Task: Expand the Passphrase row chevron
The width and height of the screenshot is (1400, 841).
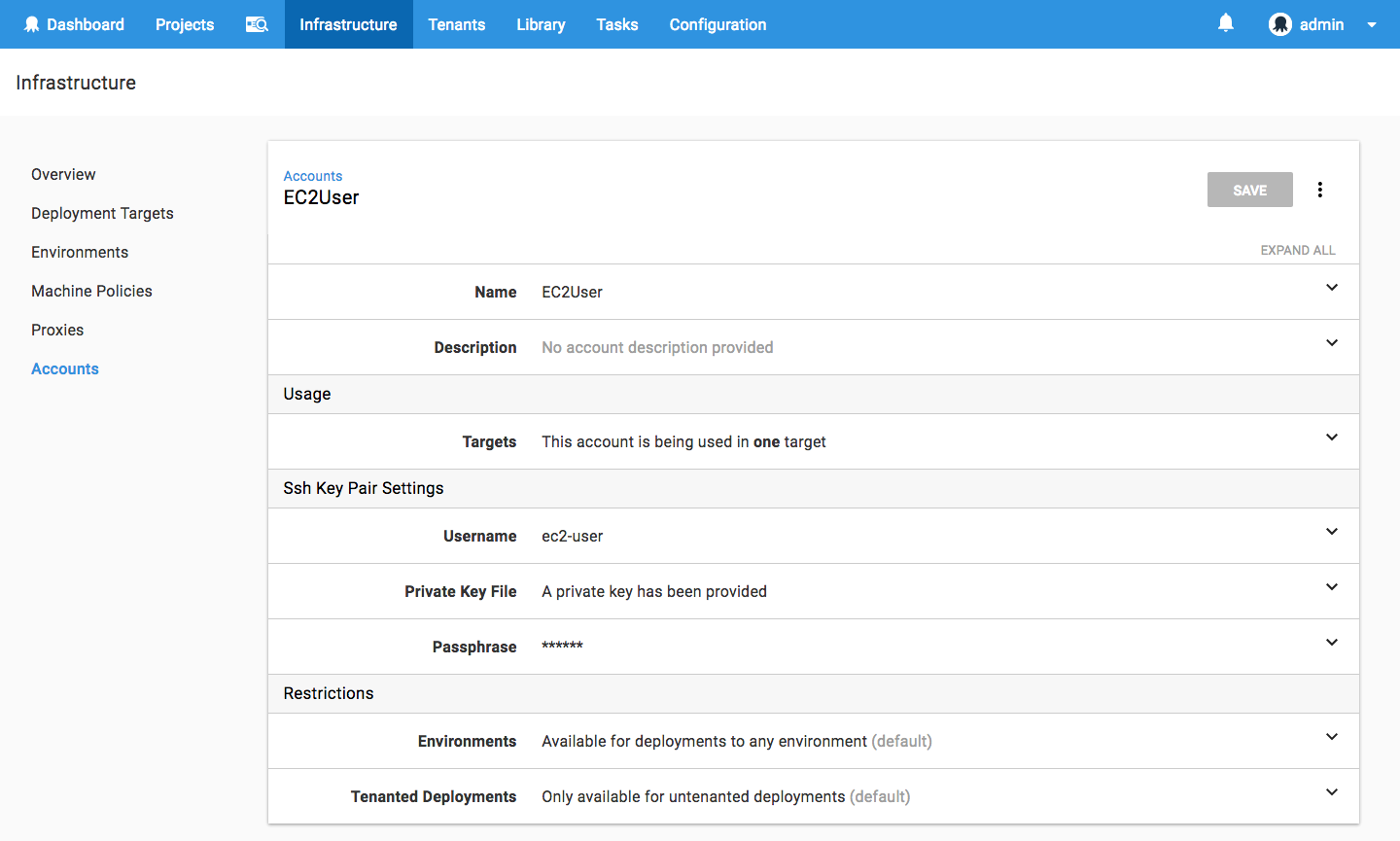Action: pos(1331,643)
